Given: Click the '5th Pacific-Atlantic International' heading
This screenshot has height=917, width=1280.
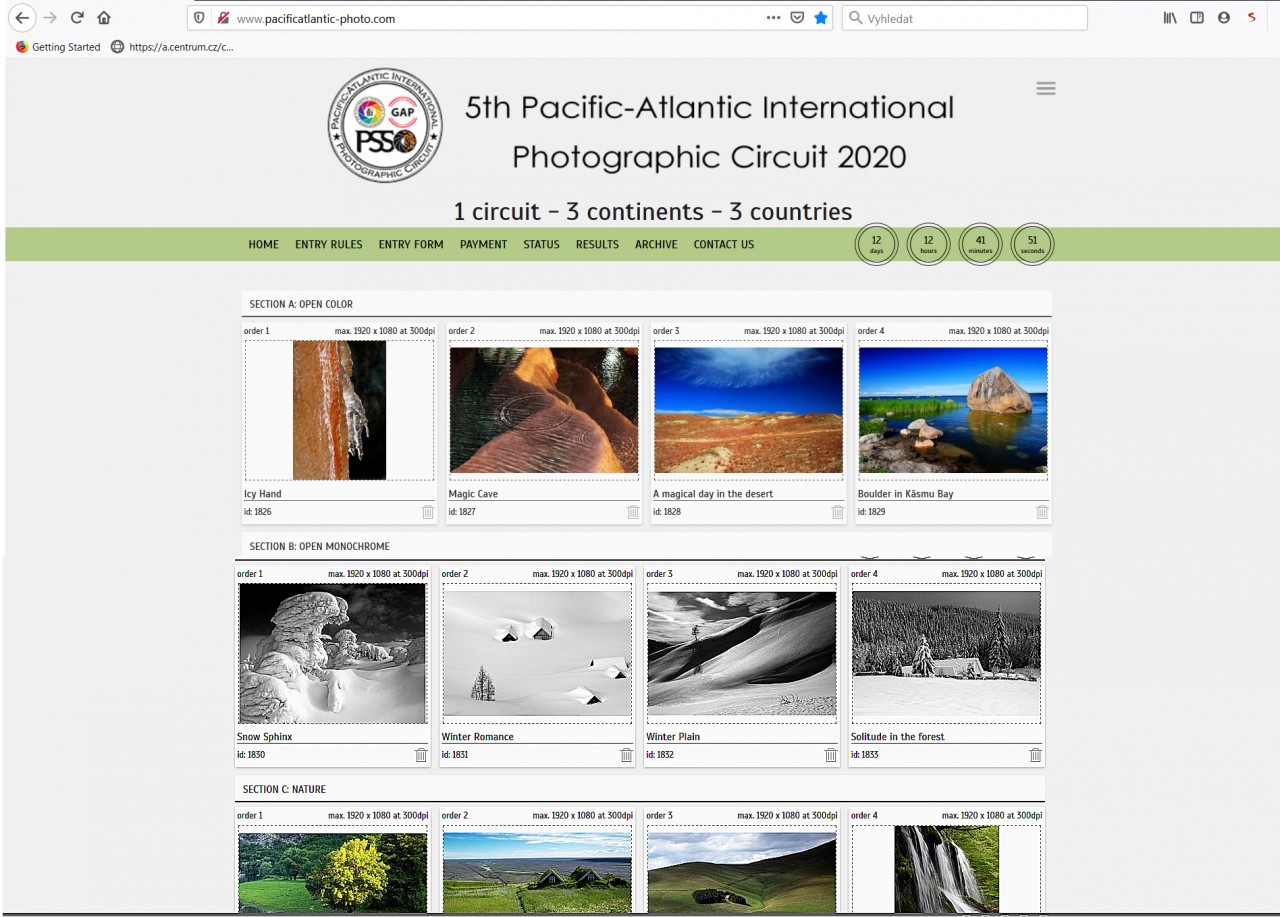Looking at the screenshot, I should tap(709, 108).
